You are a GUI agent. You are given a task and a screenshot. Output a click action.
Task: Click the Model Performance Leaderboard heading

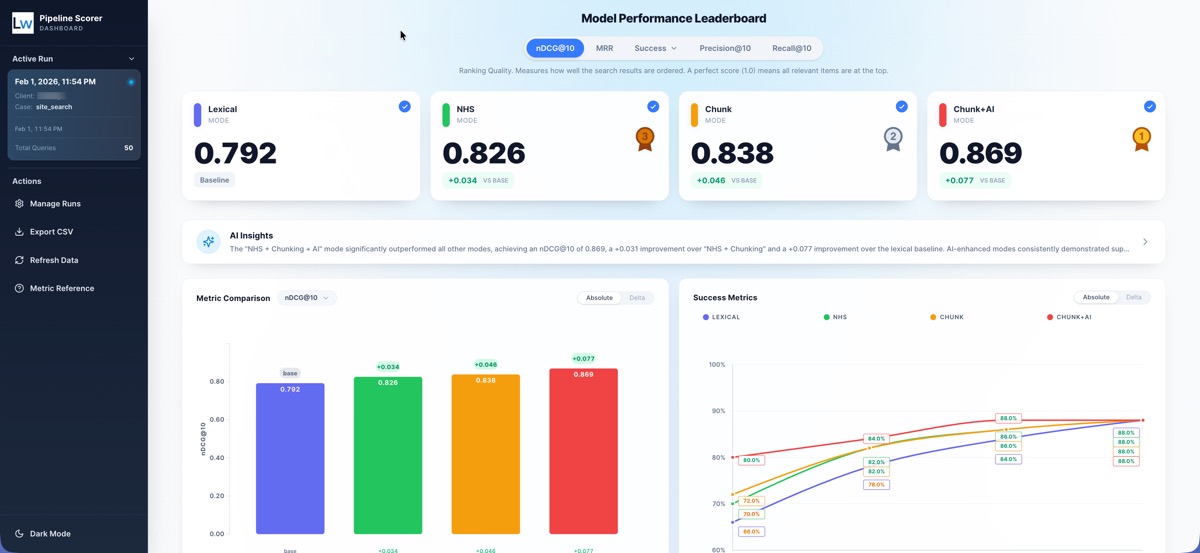[674, 18]
